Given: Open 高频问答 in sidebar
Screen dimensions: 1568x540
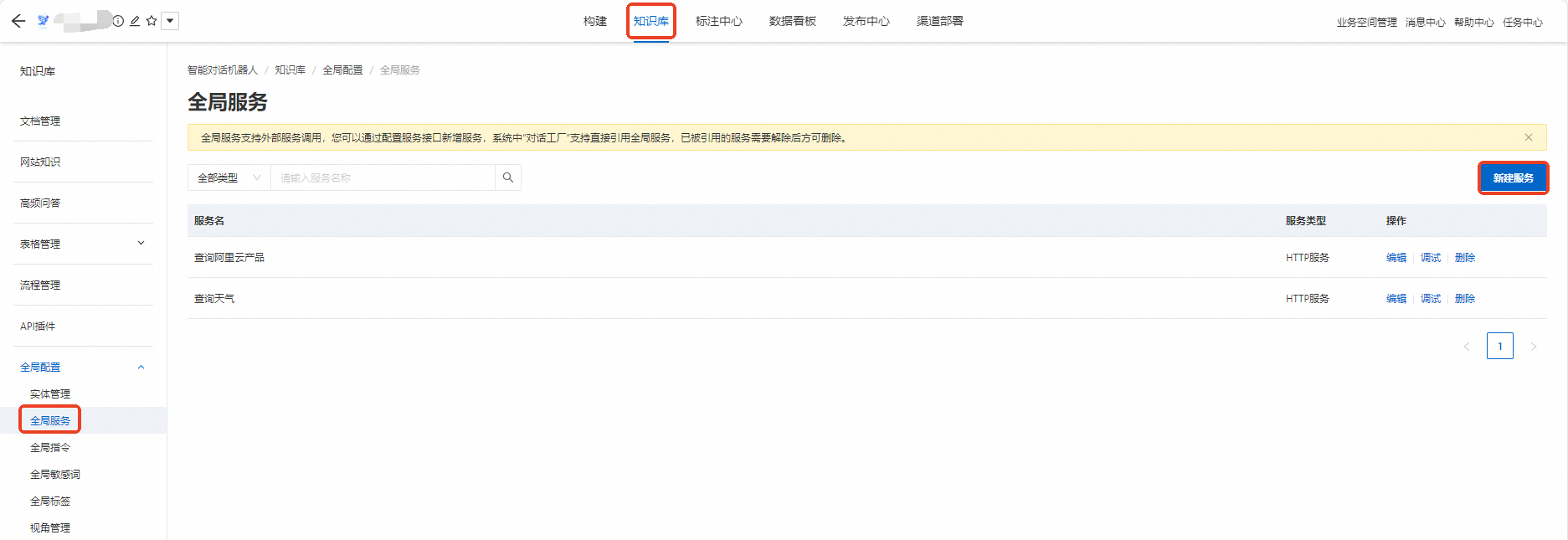Looking at the screenshot, I should pos(40,203).
